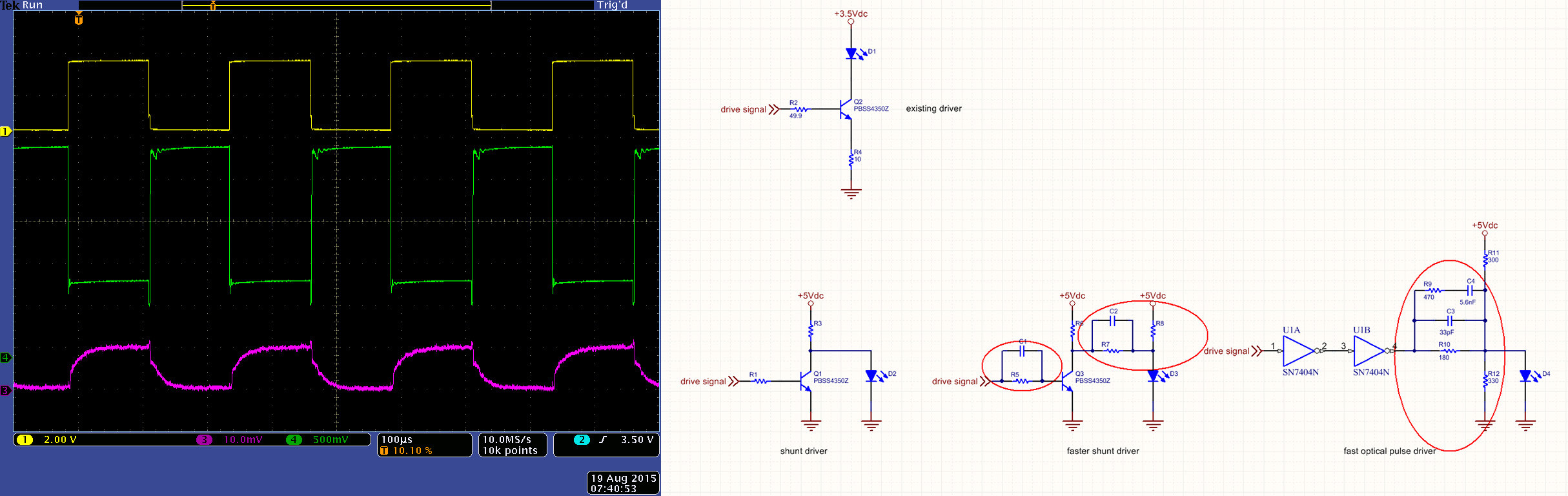Click the 10.0mV channel scale readout
1568x496 pixels.
pyautogui.click(x=243, y=440)
